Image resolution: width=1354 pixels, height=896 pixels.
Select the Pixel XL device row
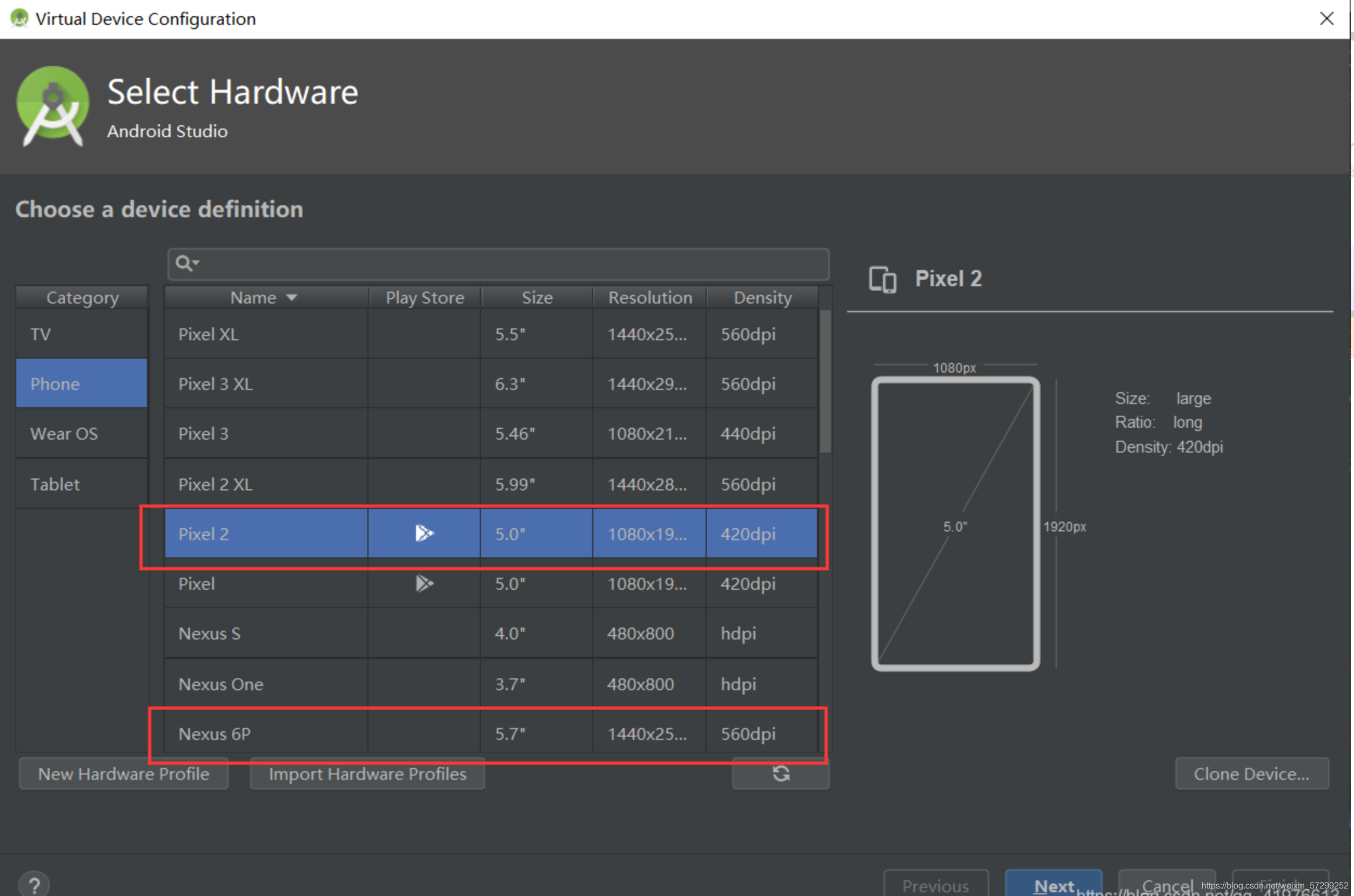492,334
